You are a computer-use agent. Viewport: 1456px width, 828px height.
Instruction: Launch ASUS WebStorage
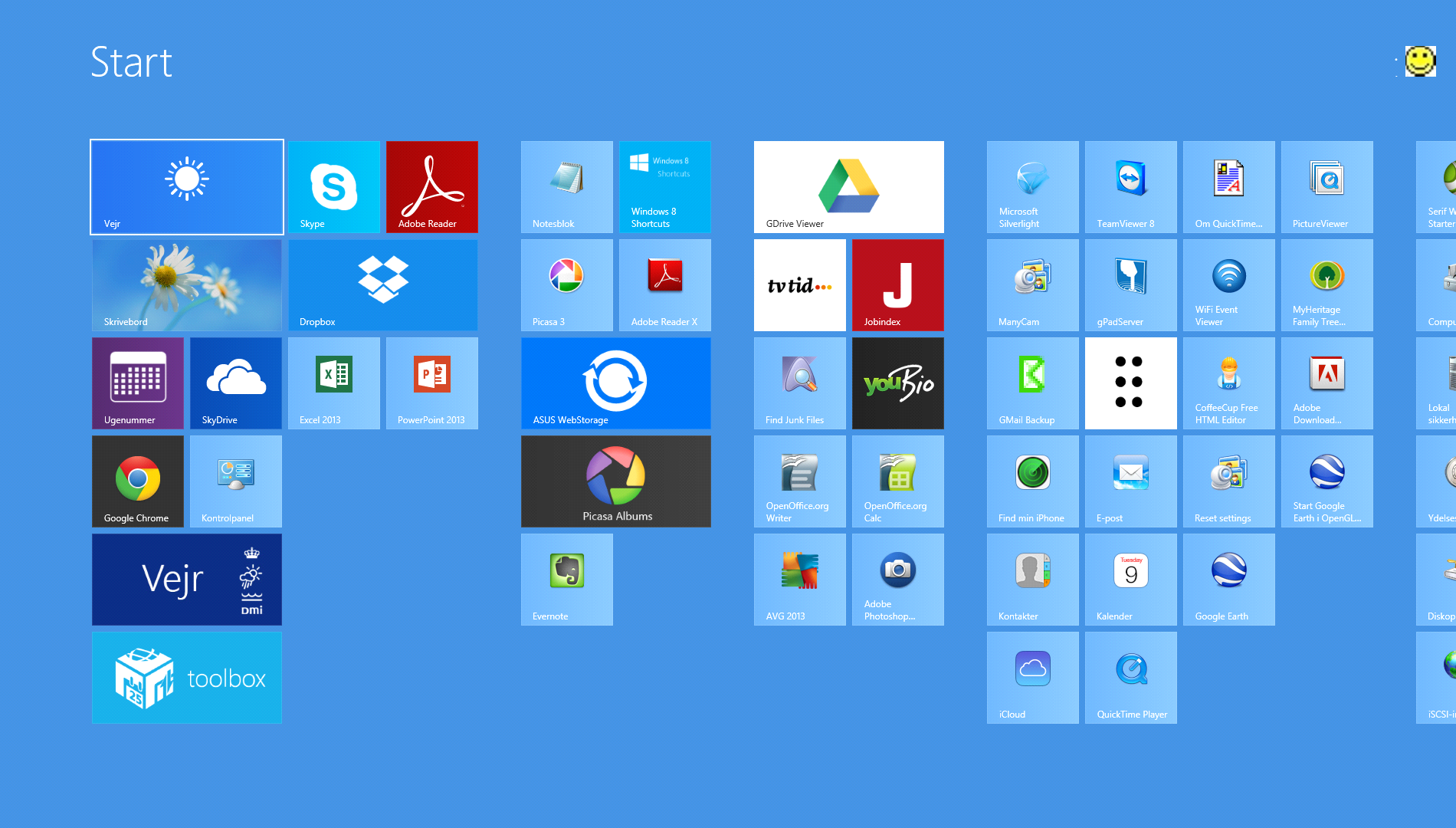click(x=616, y=383)
